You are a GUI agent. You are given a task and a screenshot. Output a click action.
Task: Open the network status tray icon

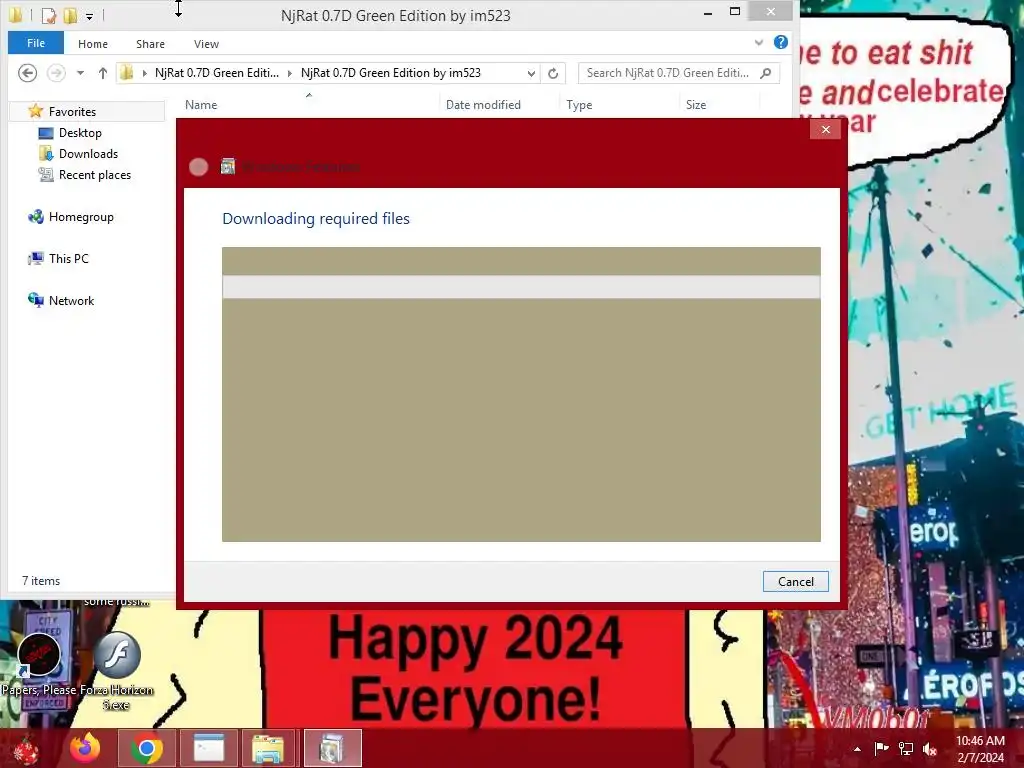pos(906,748)
